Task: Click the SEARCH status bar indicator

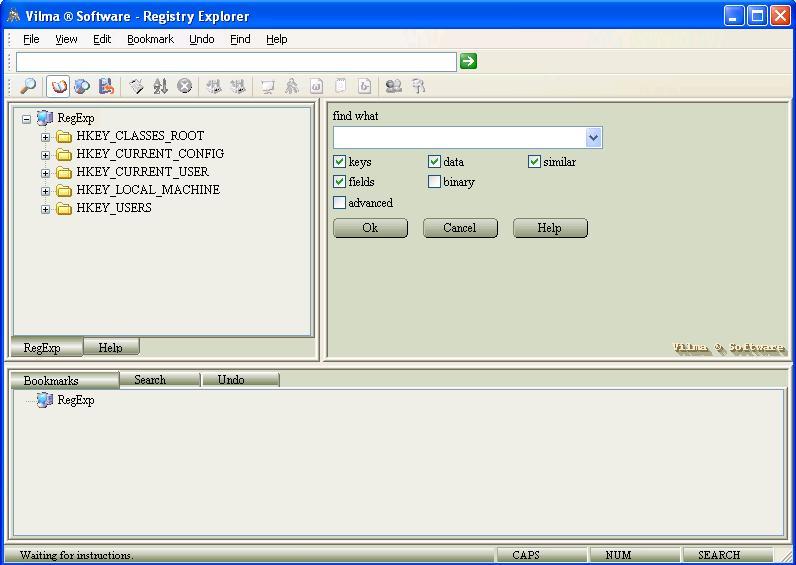Action: click(728, 555)
